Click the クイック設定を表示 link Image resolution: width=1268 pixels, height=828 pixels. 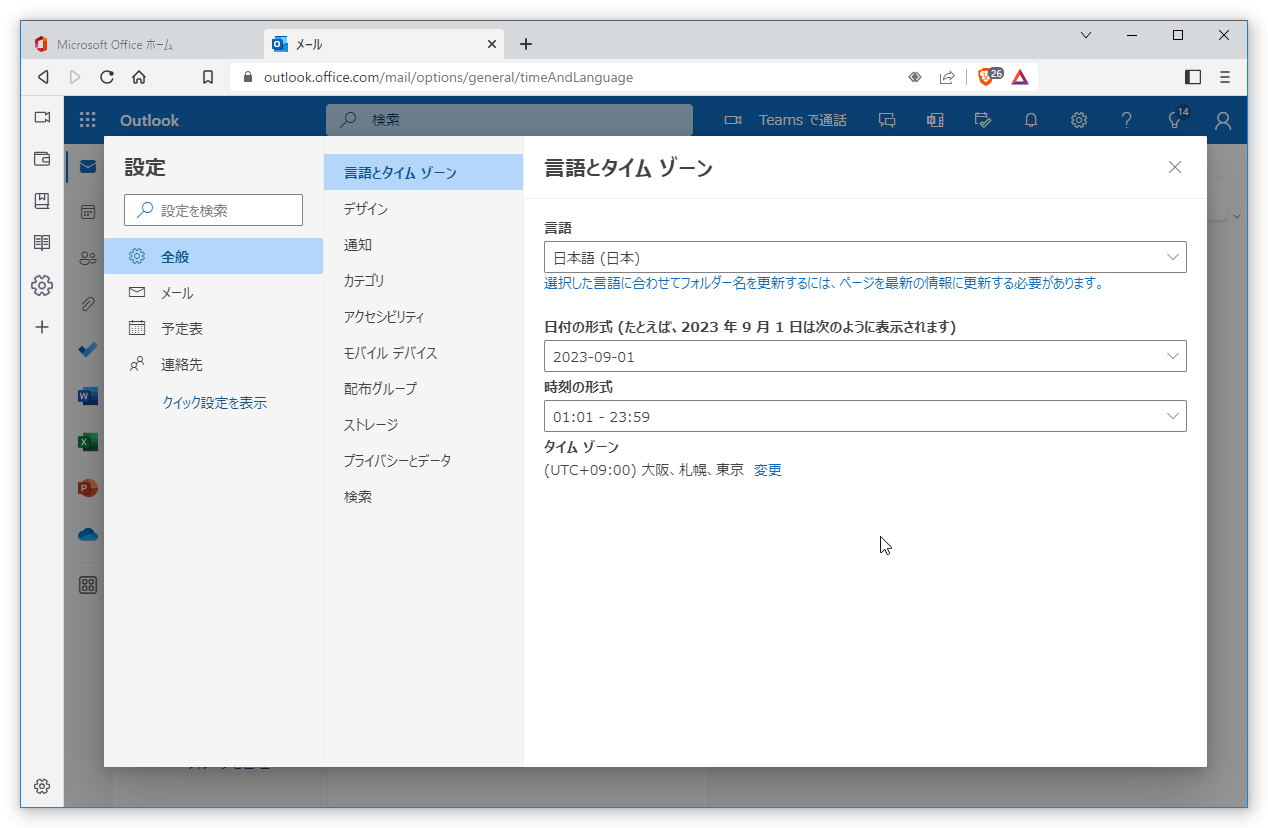(214, 403)
